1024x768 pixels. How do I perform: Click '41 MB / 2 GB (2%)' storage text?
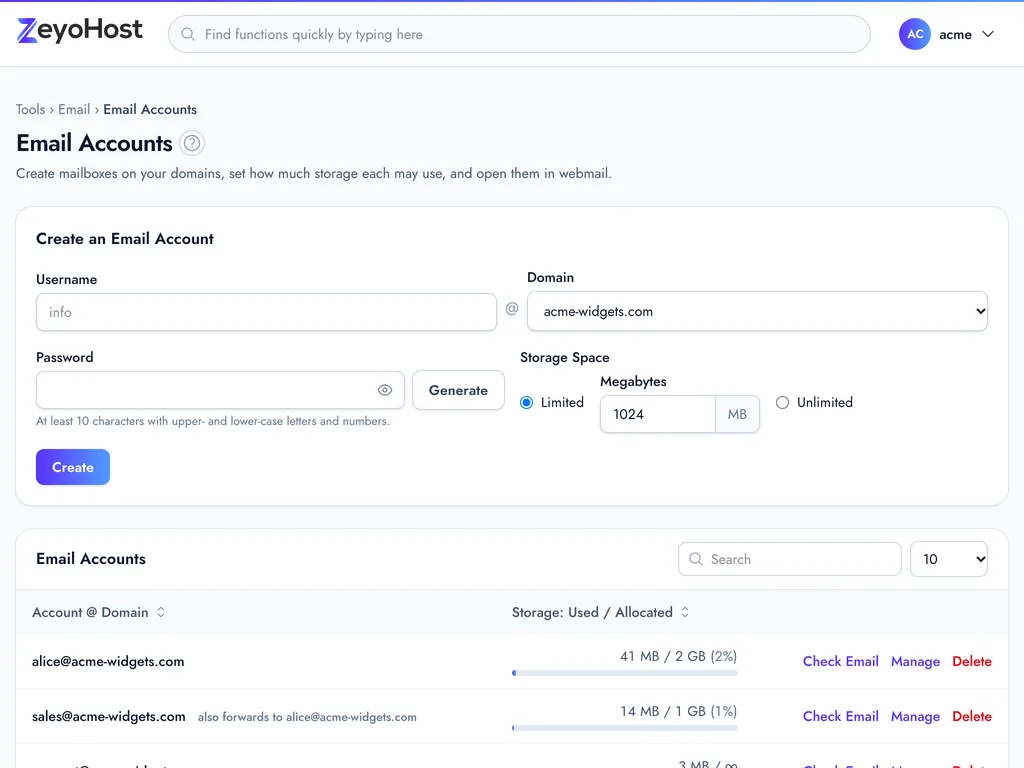tap(678, 656)
